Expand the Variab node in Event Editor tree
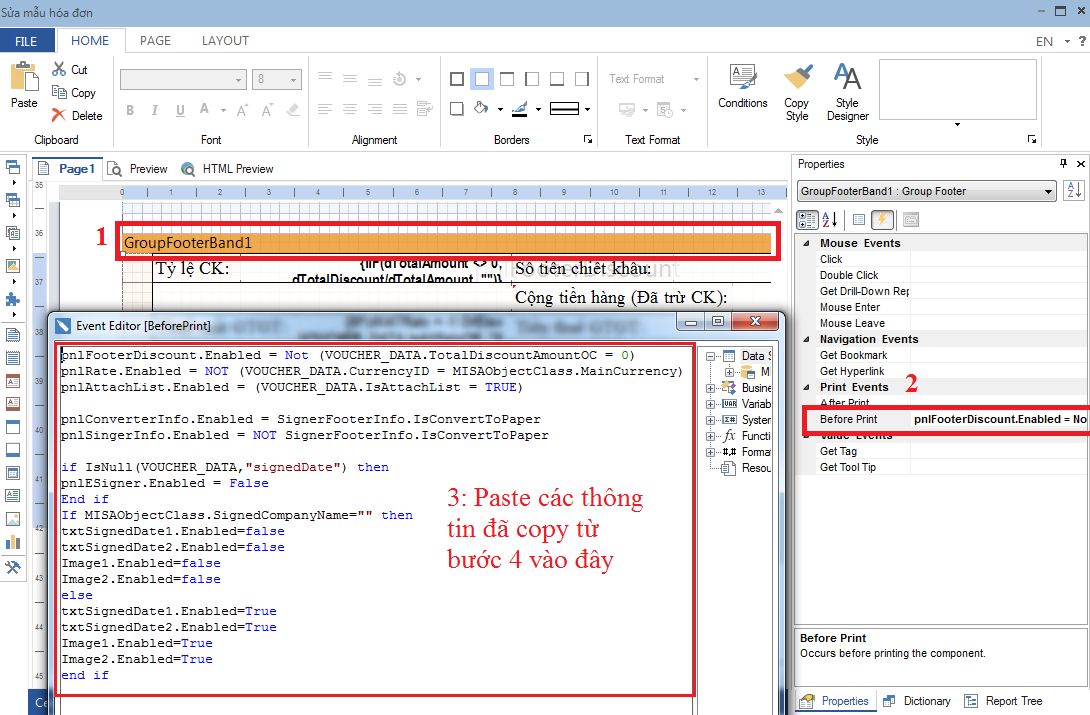The width and height of the screenshot is (1090, 715). click(x=710, y=404)
